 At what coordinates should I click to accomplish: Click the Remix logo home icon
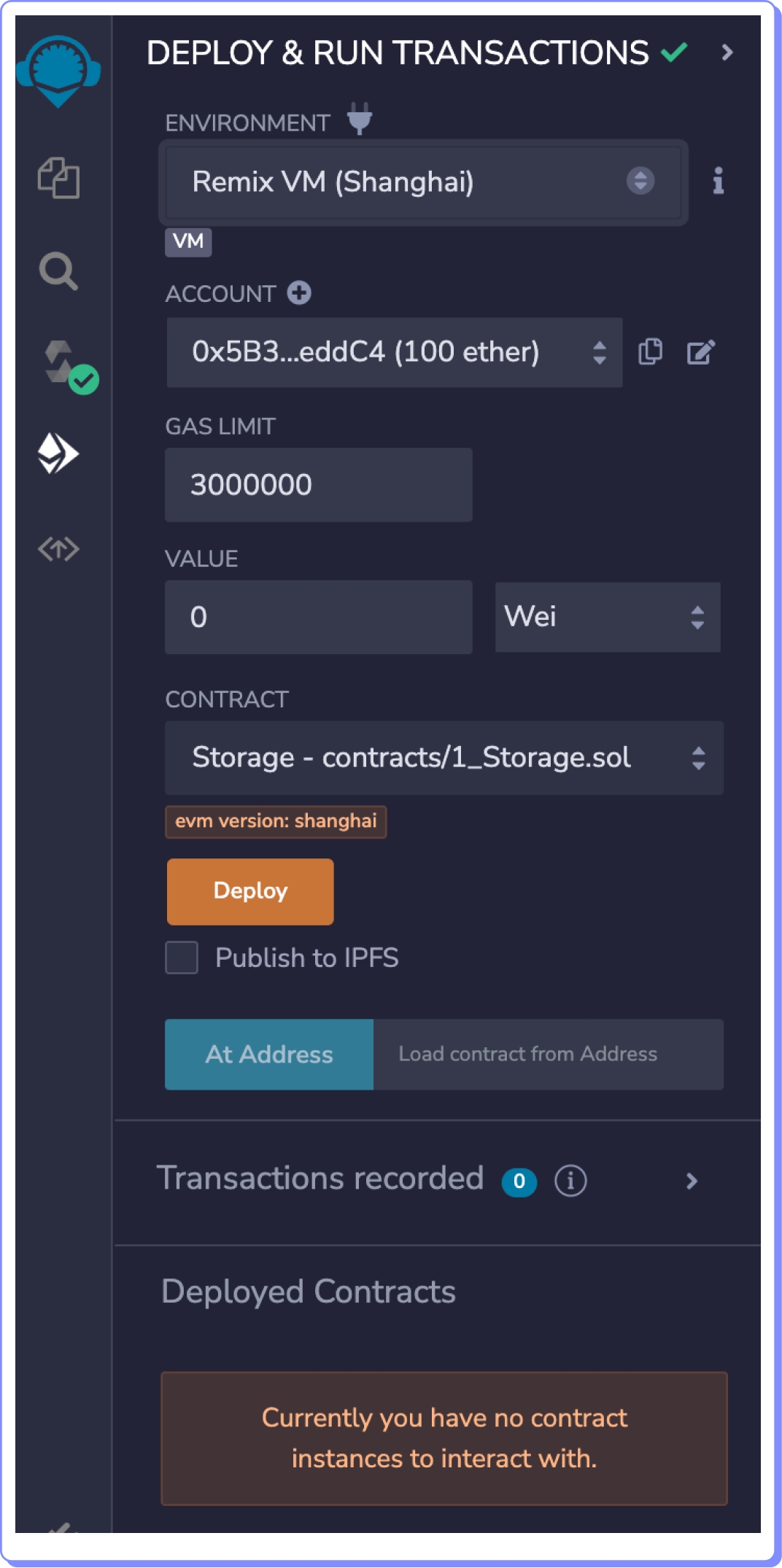point(58,71)
